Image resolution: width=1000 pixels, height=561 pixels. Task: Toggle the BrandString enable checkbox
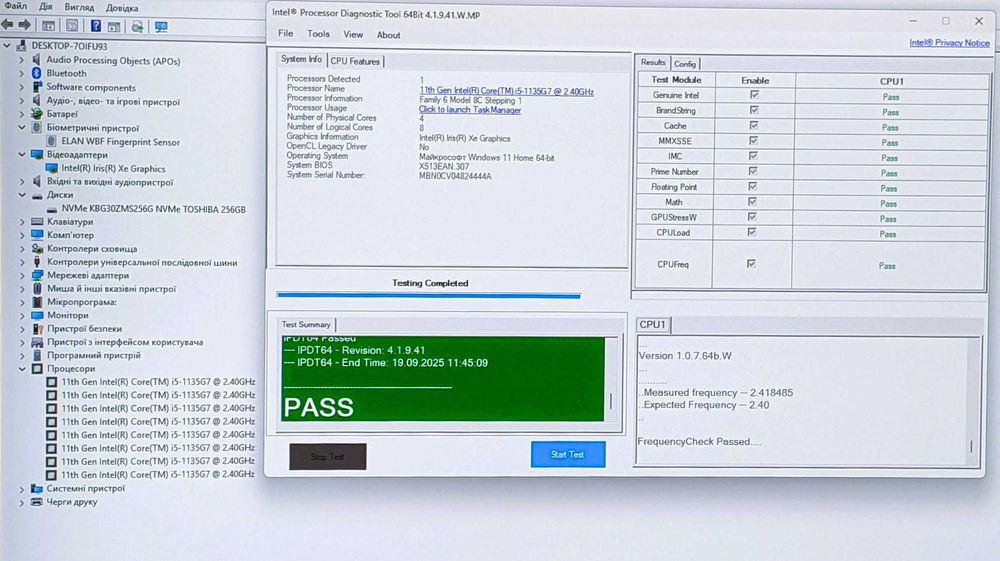pyautogui.click(x=754, y=110)
